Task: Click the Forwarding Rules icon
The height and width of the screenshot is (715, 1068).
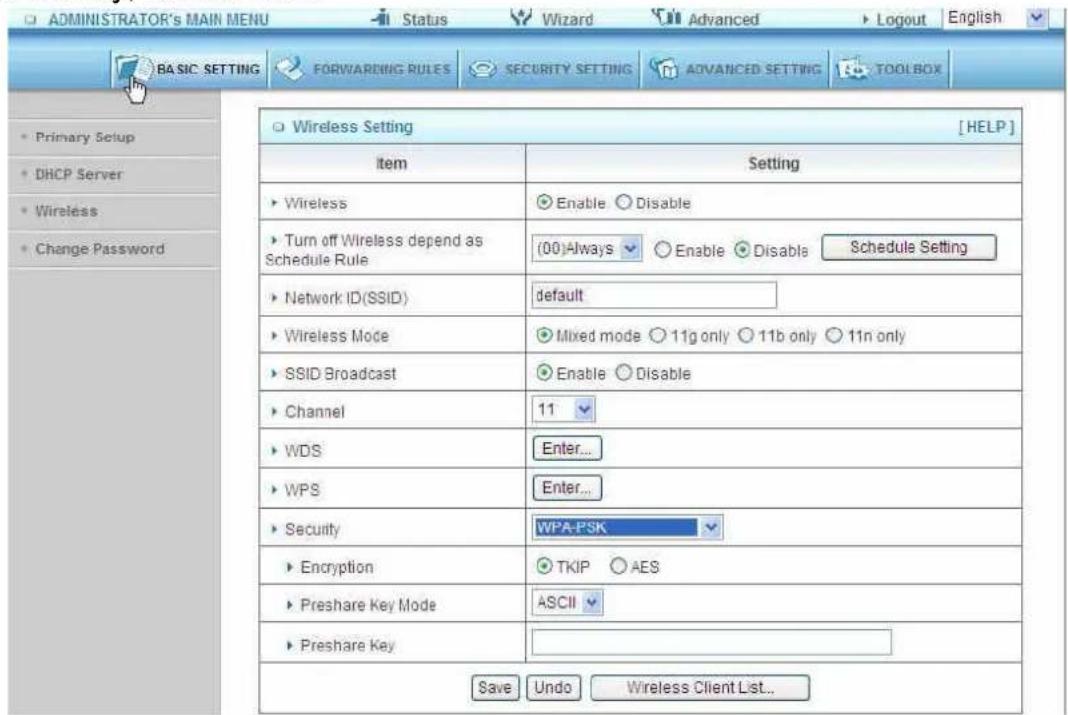Action: click(289, 69)
